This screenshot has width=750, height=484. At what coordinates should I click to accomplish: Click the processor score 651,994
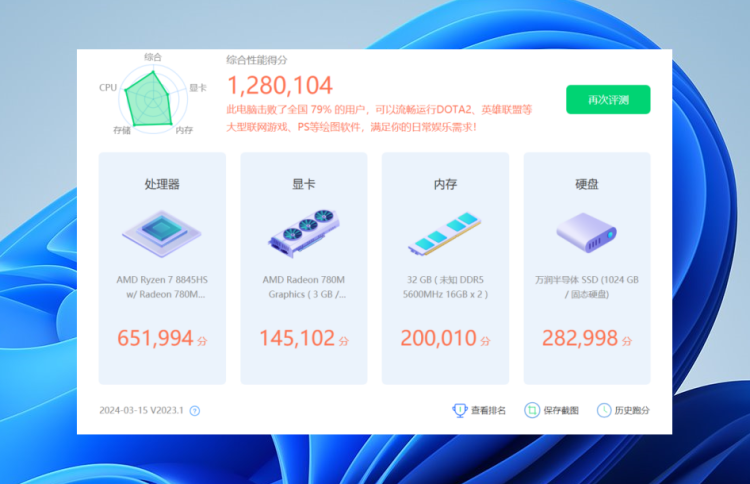coord(155,338)
